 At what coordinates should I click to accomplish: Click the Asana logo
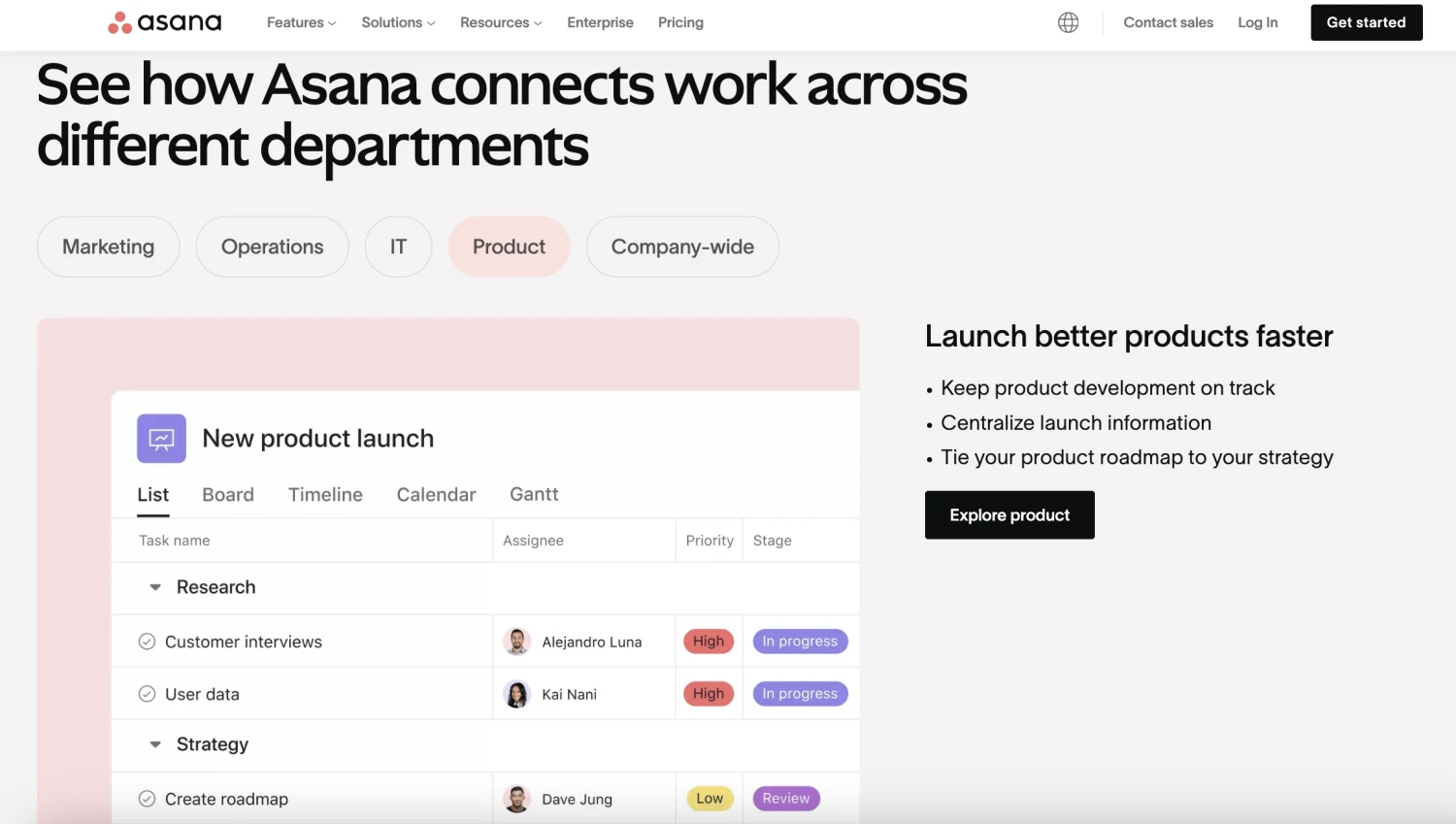tap(165, 22)
